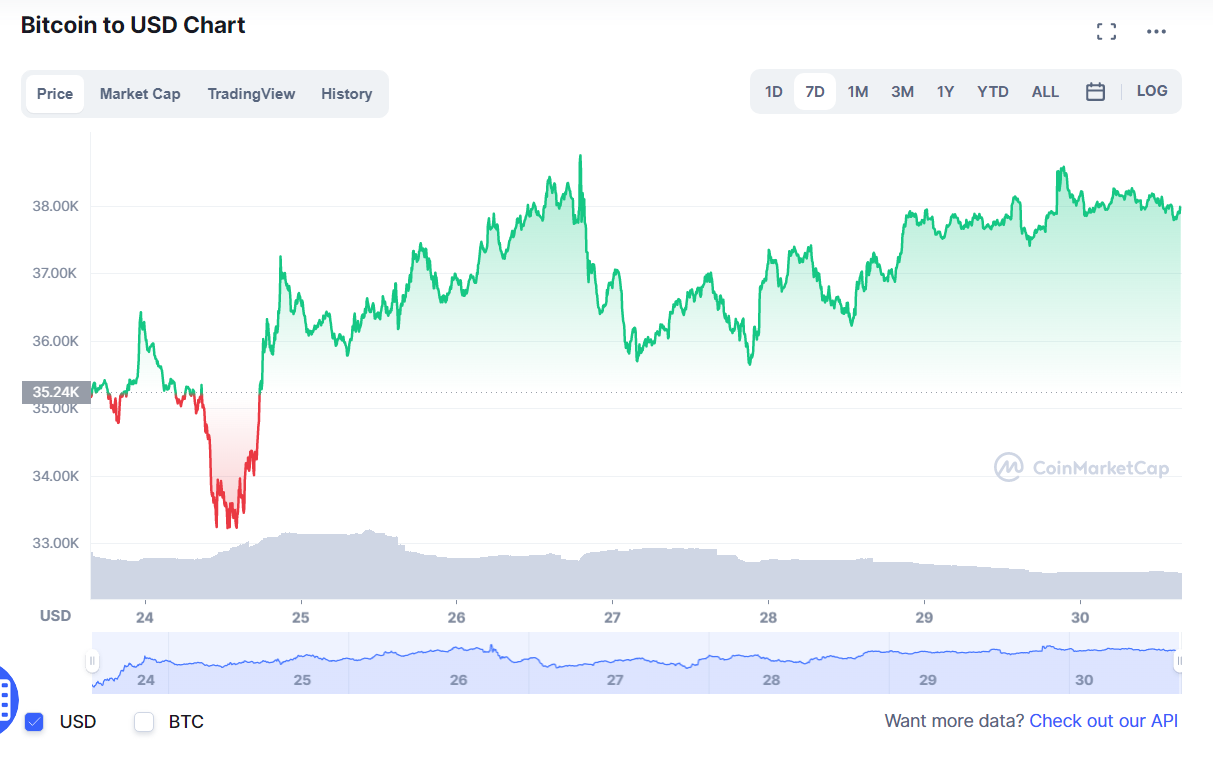Select the 1D time range
Image resolution: width=1213 pixels, height=758 pixels.
773,91
